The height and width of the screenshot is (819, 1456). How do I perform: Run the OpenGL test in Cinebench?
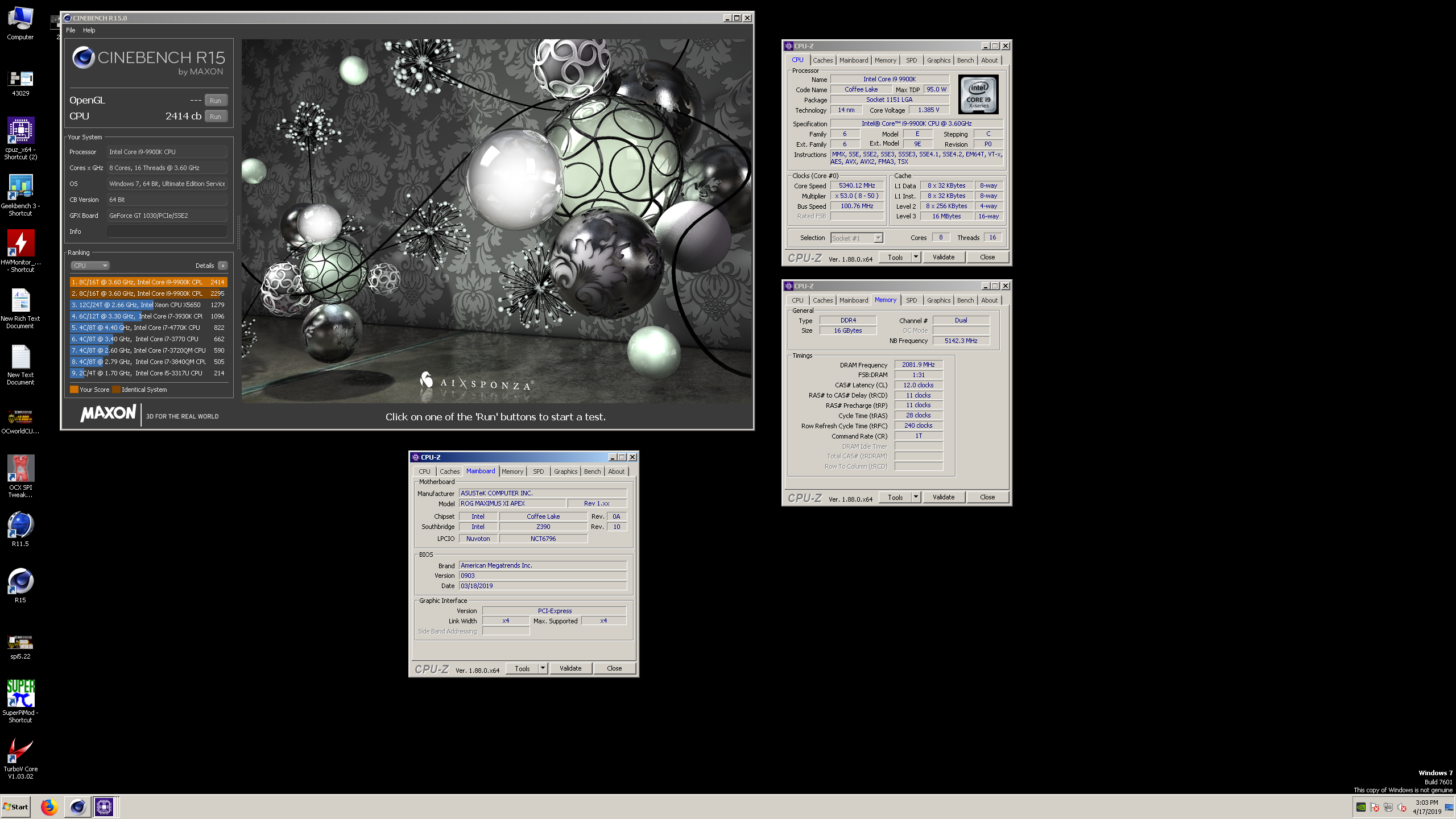pyautogui.click(x=216, y=101)
